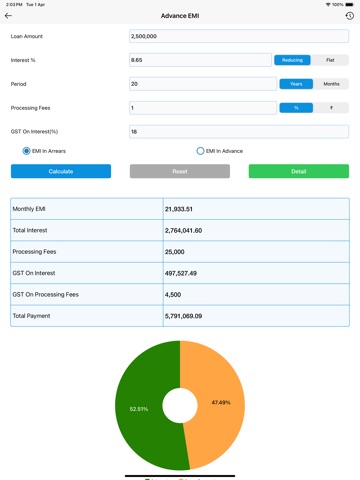Open the calculation history icon

[x=349, y=16]
